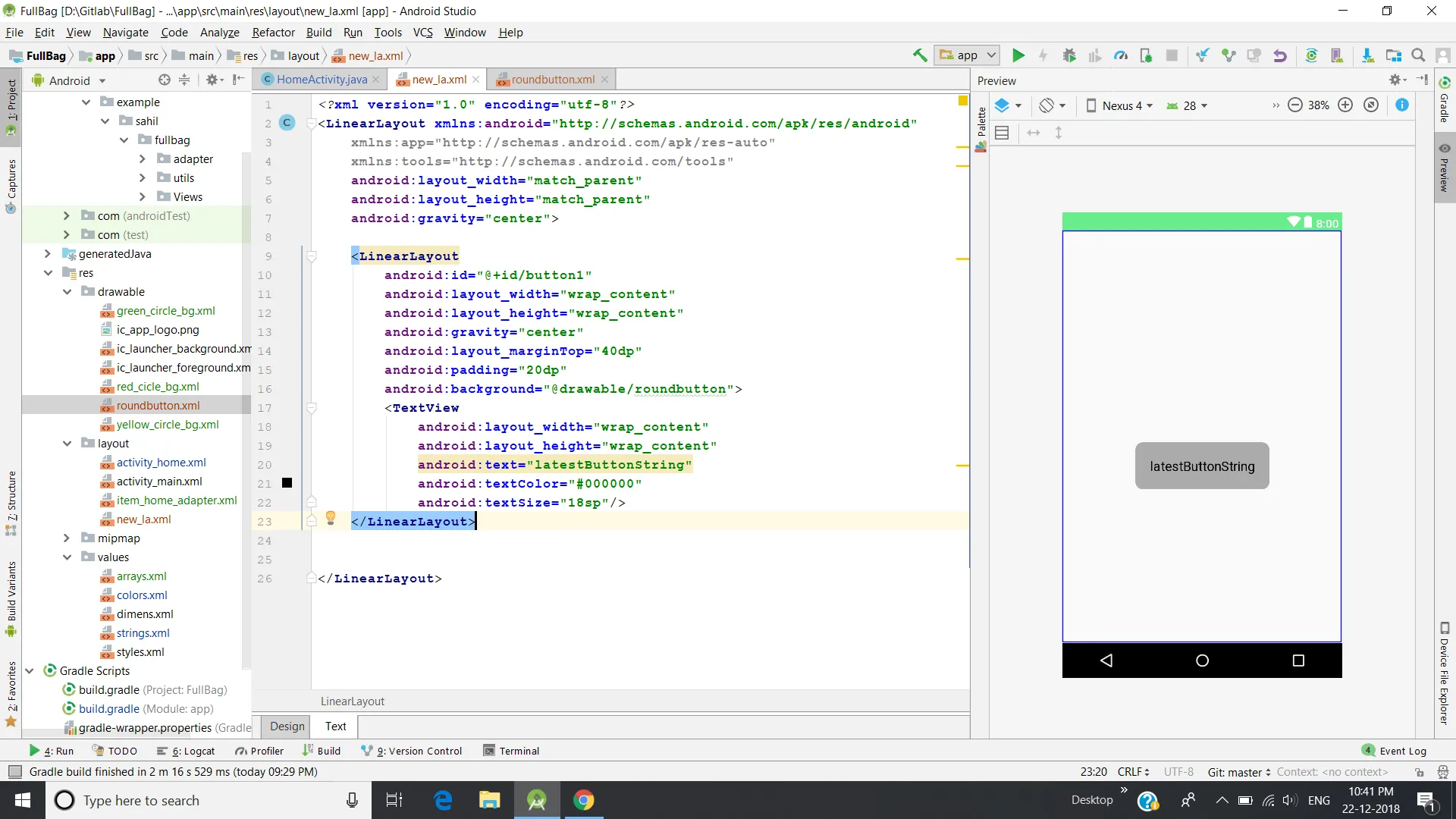Click the orientation rotate icon in preview
This screenshot has height=819, width=1456.
pos(1047,105)
